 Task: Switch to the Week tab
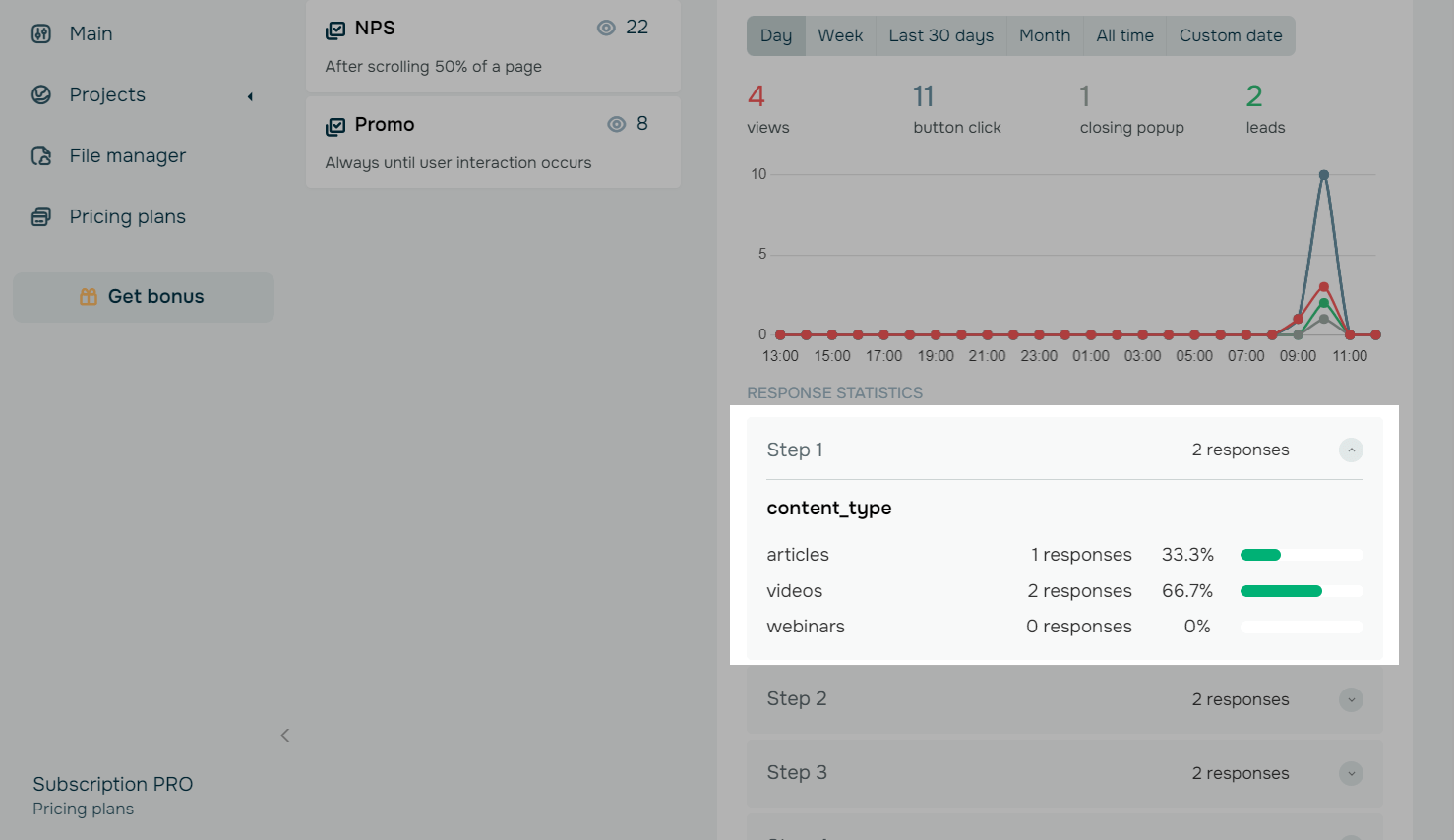click(x=840, y=35)
